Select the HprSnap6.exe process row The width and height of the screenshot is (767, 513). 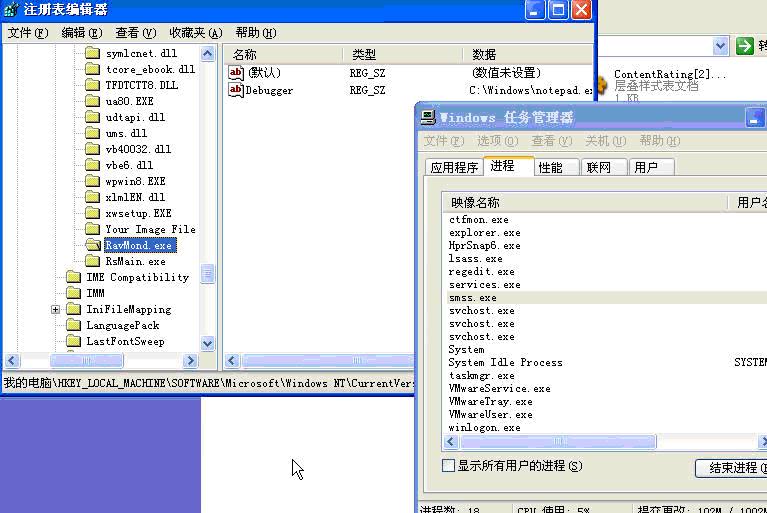point(607,246)
